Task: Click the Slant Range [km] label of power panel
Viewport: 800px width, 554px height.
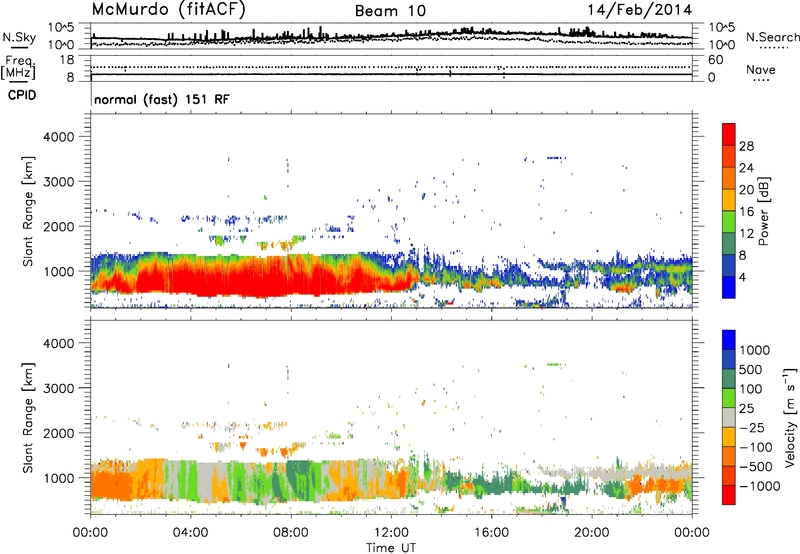Action: coord(28,212)
